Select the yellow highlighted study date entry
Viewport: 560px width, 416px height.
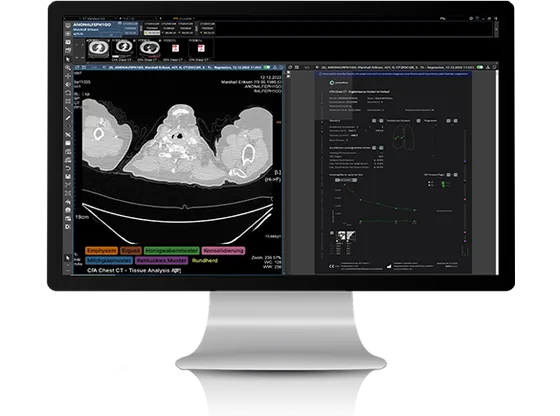click(x=152, y=33)
